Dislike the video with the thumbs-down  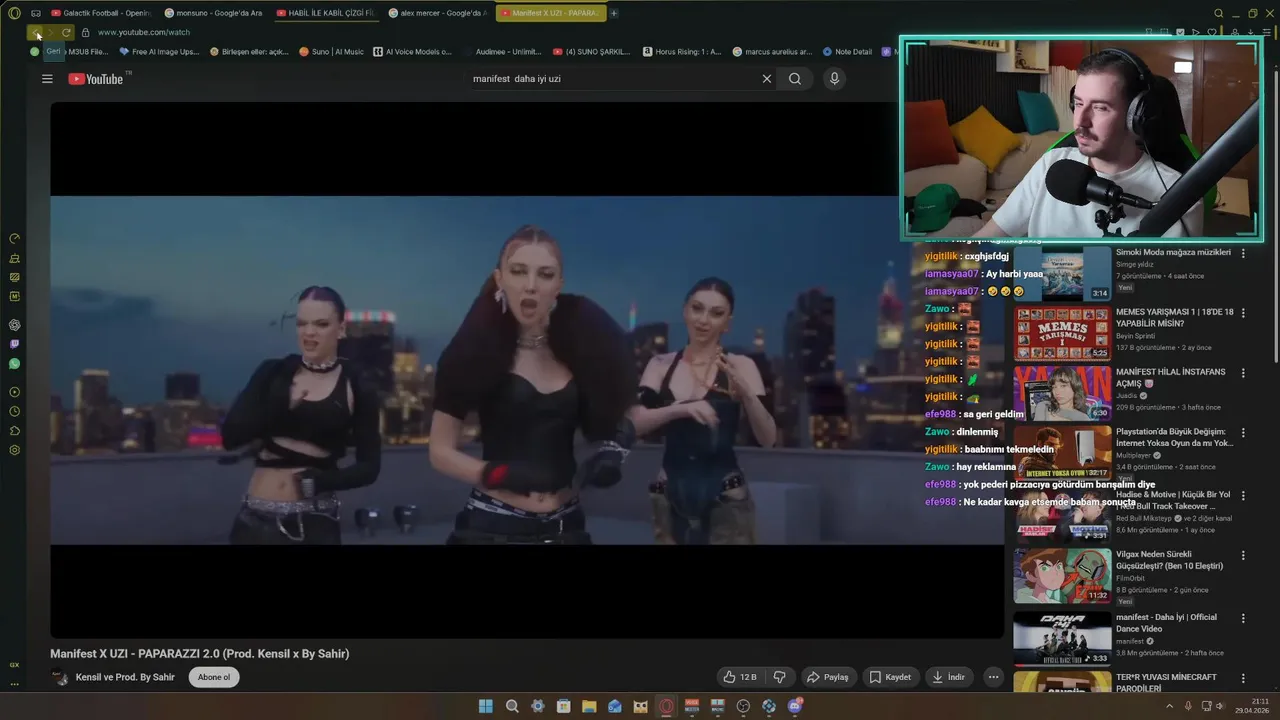[779, 677]
